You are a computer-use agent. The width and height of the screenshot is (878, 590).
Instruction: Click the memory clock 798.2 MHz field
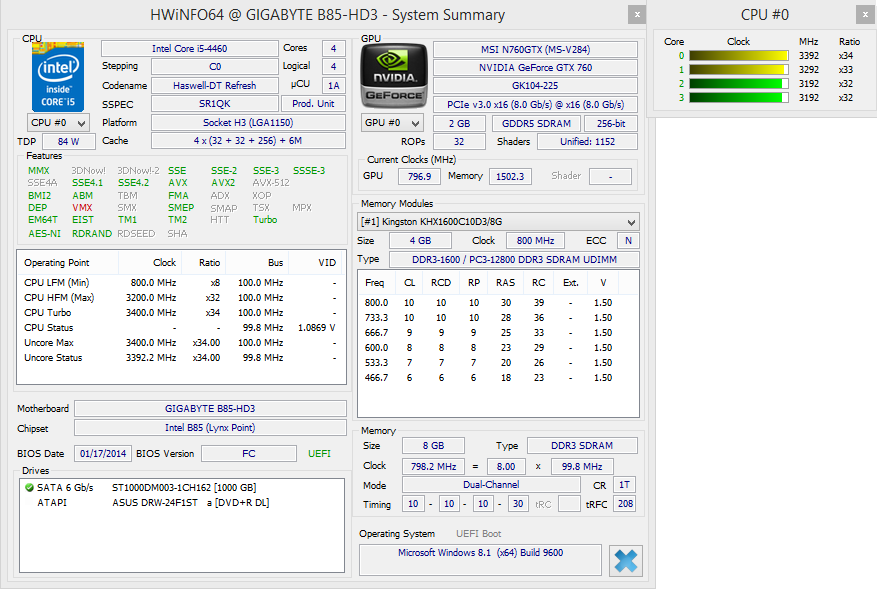pyautogui.click(x=433, y=466)
